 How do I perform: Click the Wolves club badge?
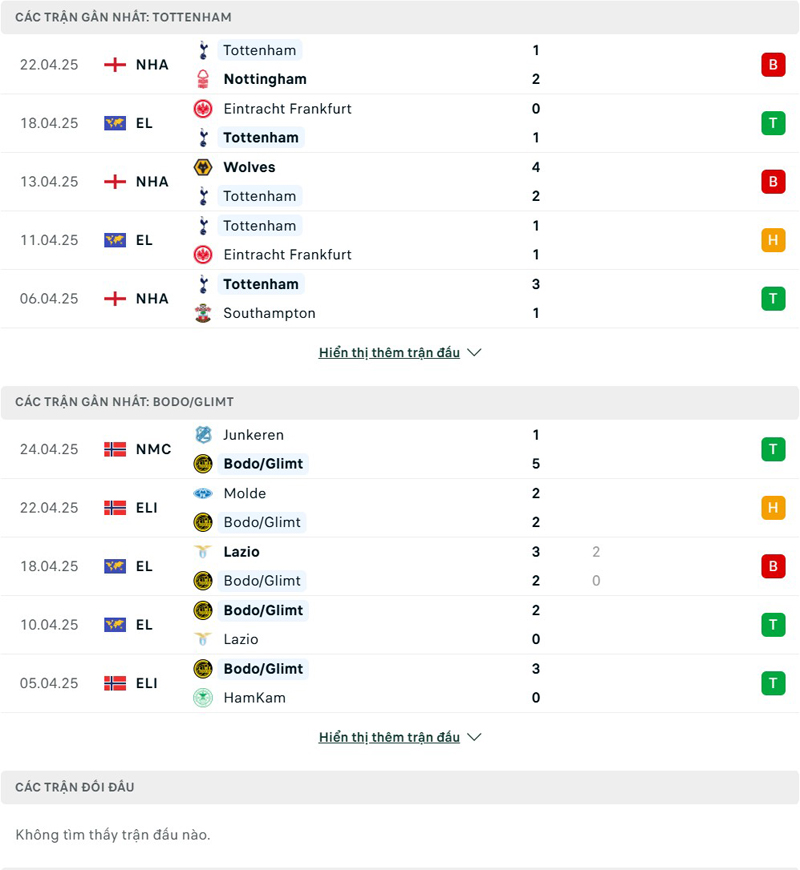tap(202, 167)
